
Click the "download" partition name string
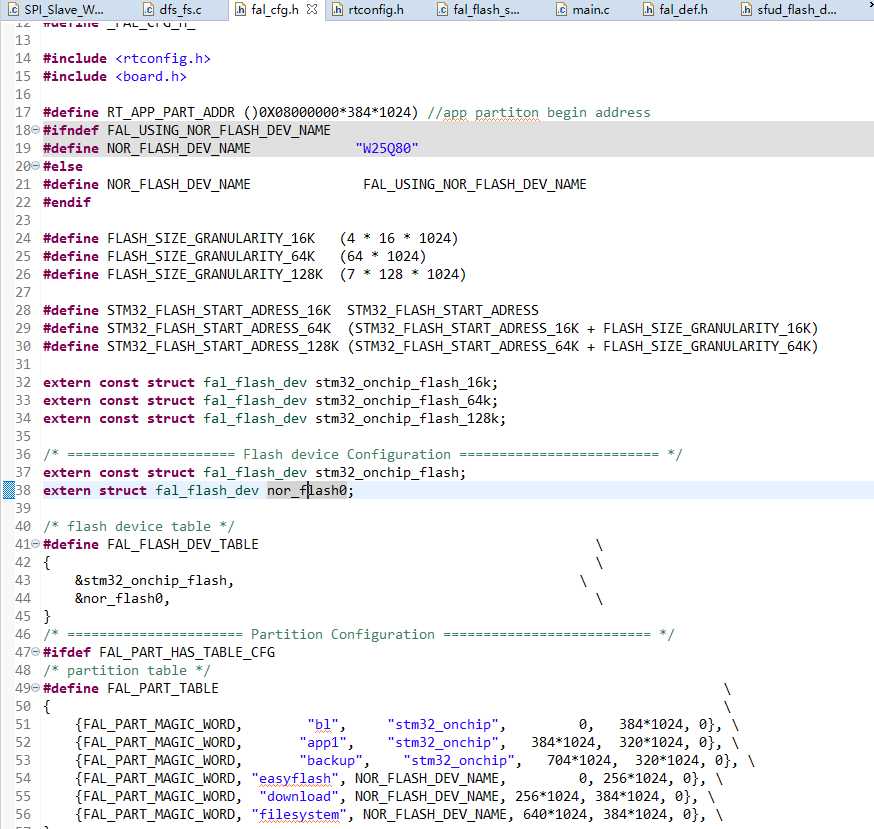point(299,796)
